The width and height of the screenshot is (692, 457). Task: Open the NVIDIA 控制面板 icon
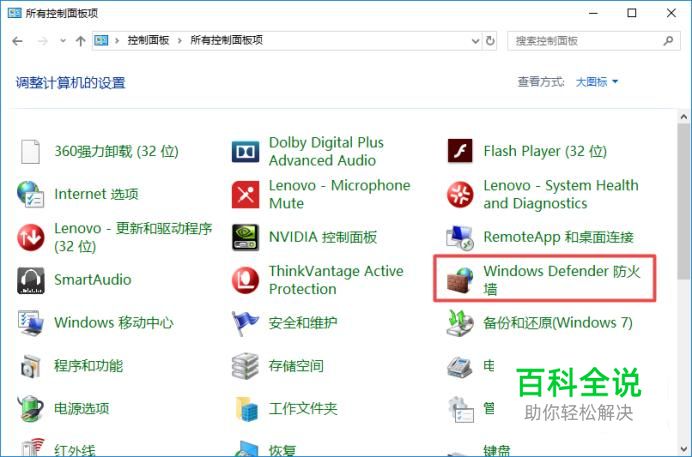[245, 237]
